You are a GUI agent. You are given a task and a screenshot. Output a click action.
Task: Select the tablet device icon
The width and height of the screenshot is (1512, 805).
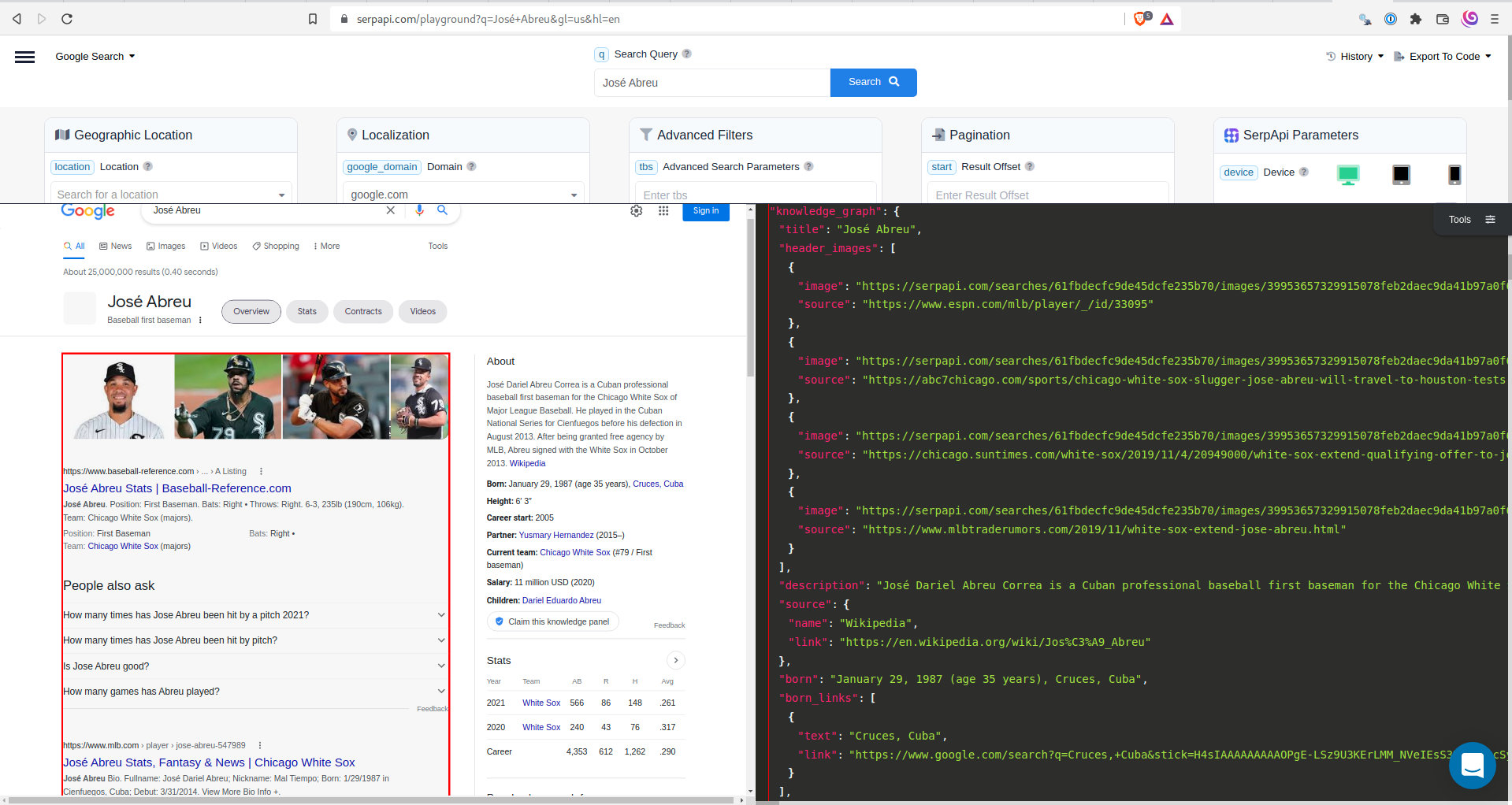pos(1401,174)
